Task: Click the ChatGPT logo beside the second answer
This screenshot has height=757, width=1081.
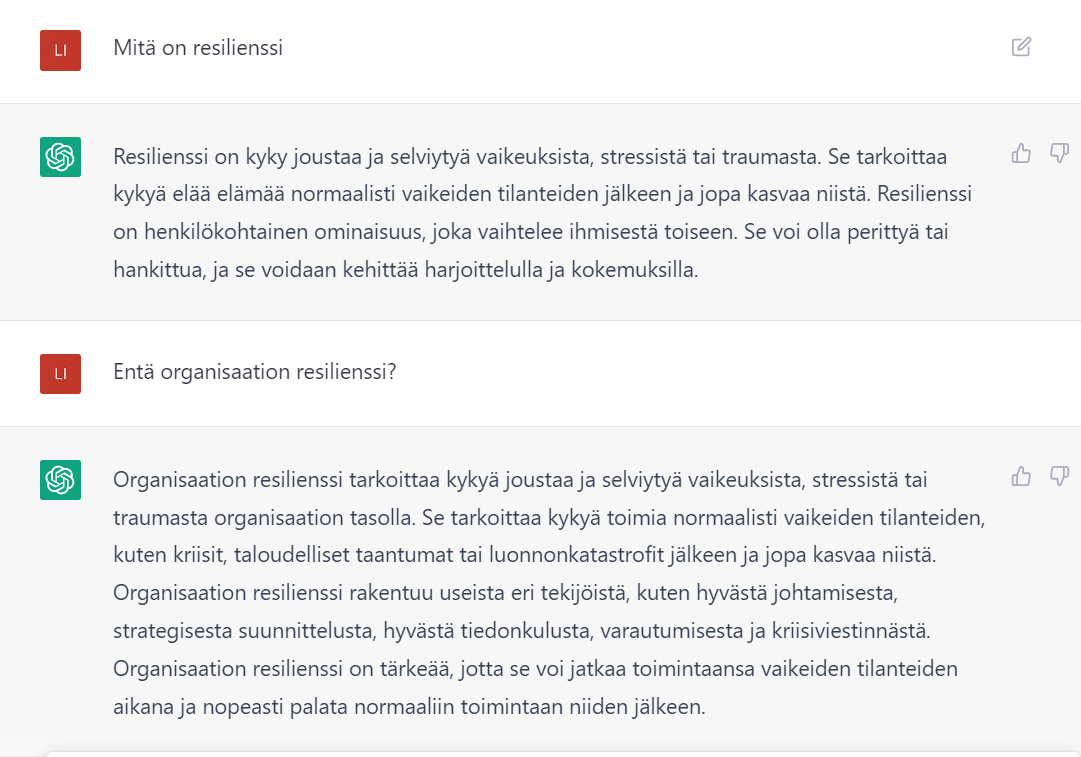Action: [60, 480]
